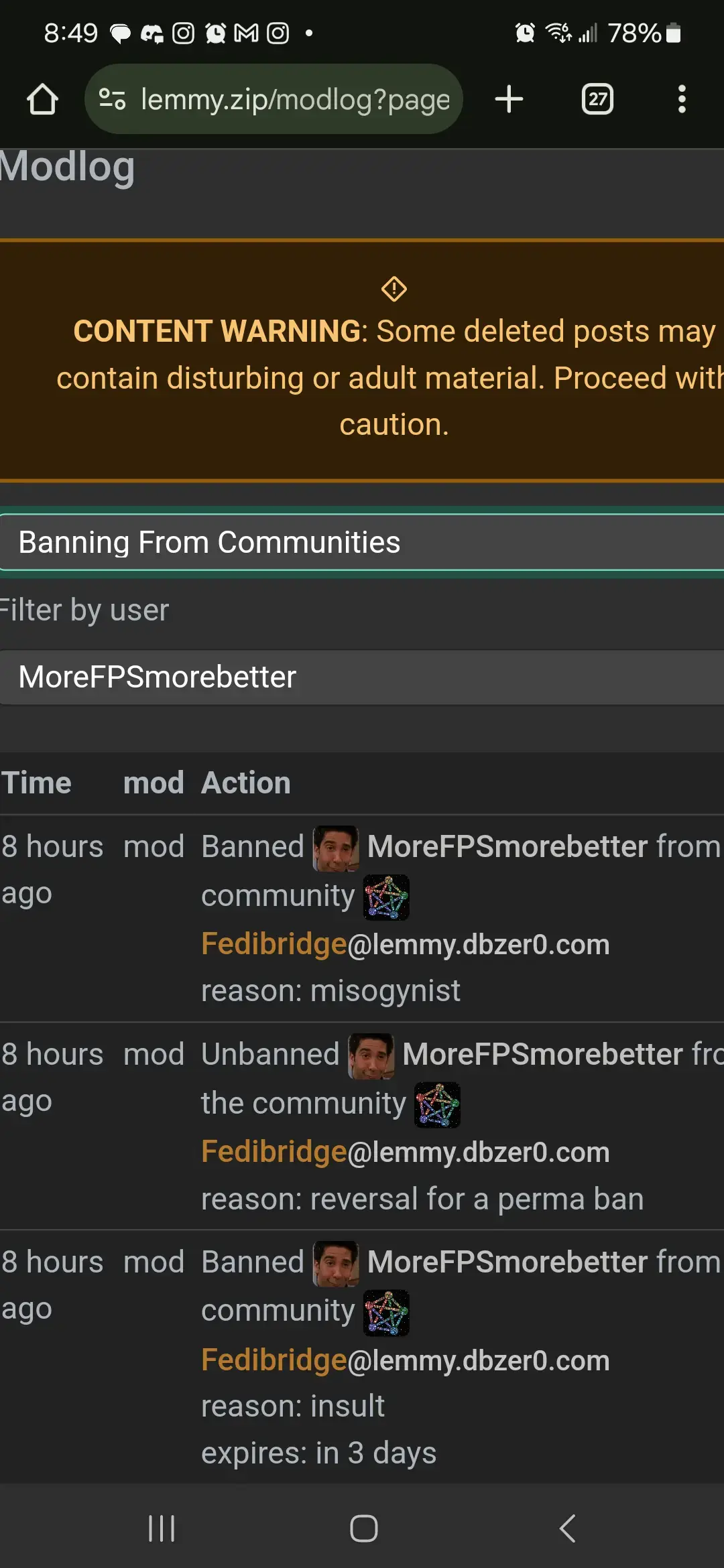Tap user avatar in Unbanned entry

(x=371, y=1056)
